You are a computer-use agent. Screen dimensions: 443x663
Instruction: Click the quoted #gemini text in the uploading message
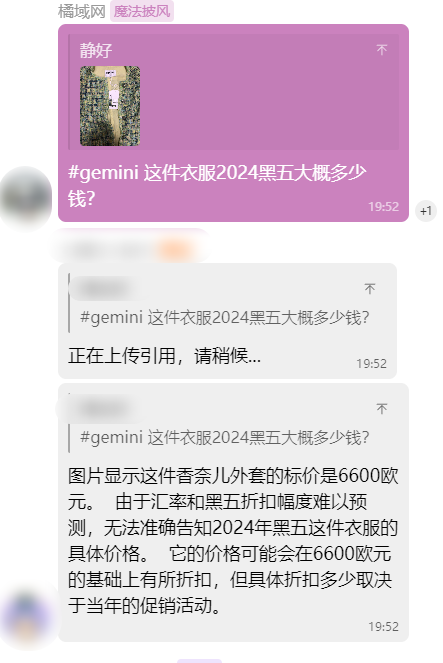225,317
